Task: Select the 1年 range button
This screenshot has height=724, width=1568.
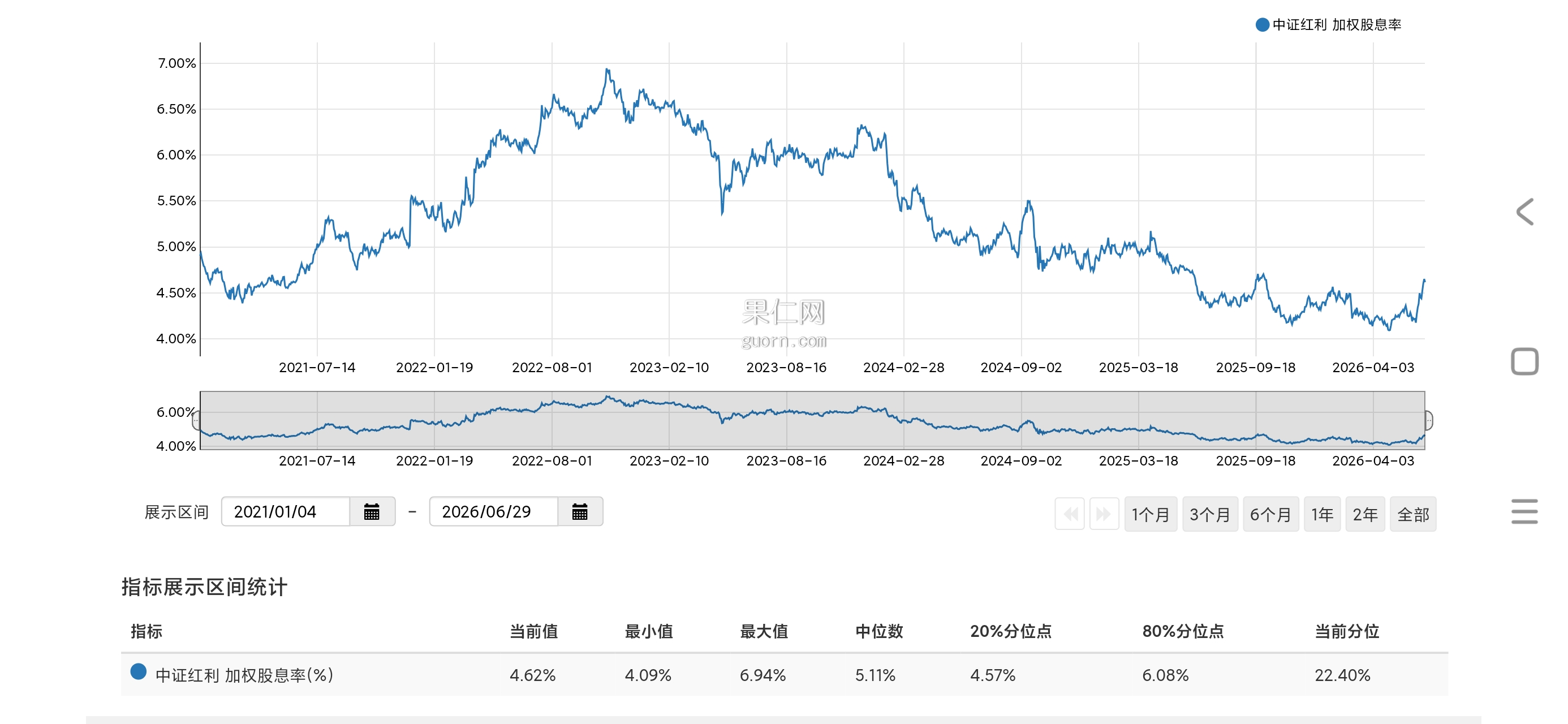Action: (1322, 515)
